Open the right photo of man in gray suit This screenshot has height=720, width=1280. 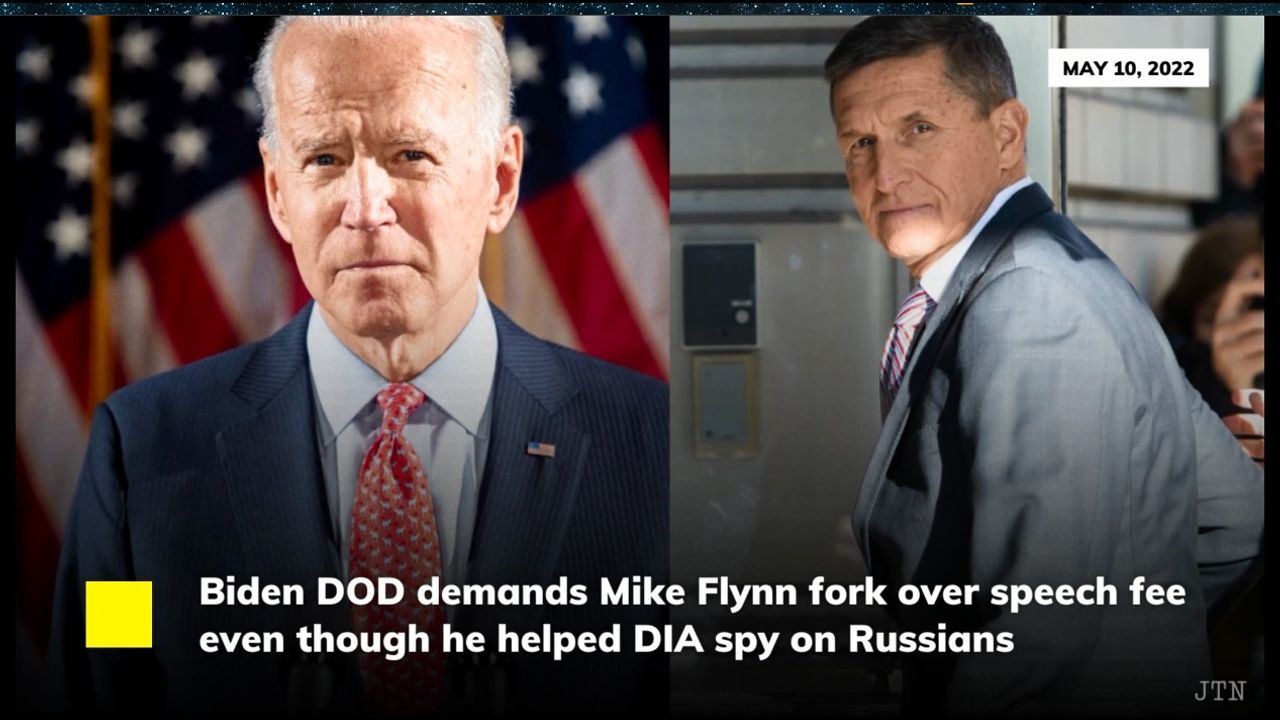coord(966,360)
